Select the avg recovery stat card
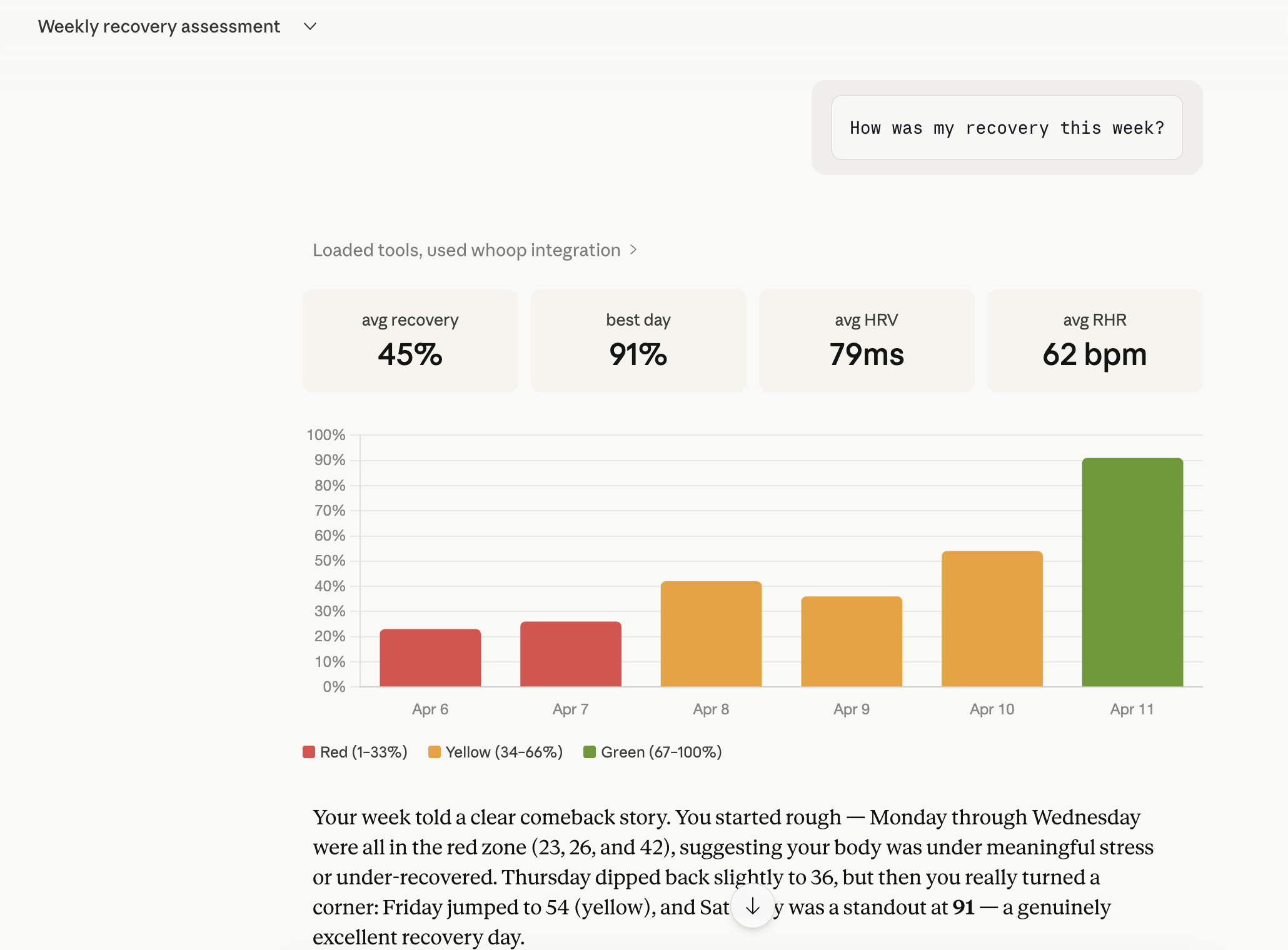Viewport: 1288px width, 950px height. tap(410, 341)
